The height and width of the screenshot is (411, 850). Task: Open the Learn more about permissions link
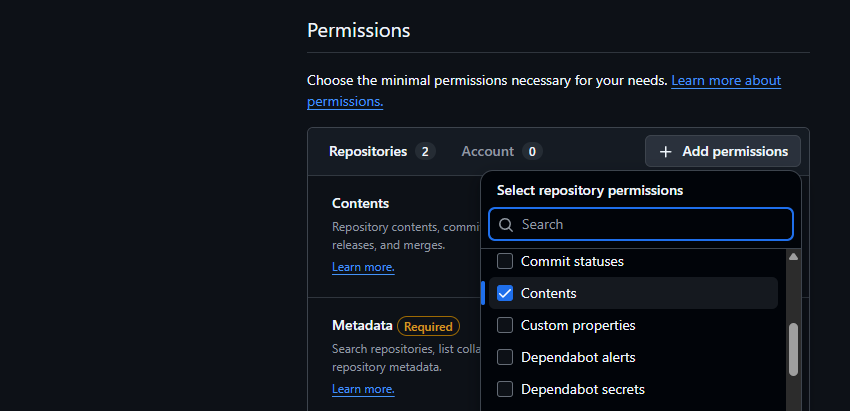544,91
